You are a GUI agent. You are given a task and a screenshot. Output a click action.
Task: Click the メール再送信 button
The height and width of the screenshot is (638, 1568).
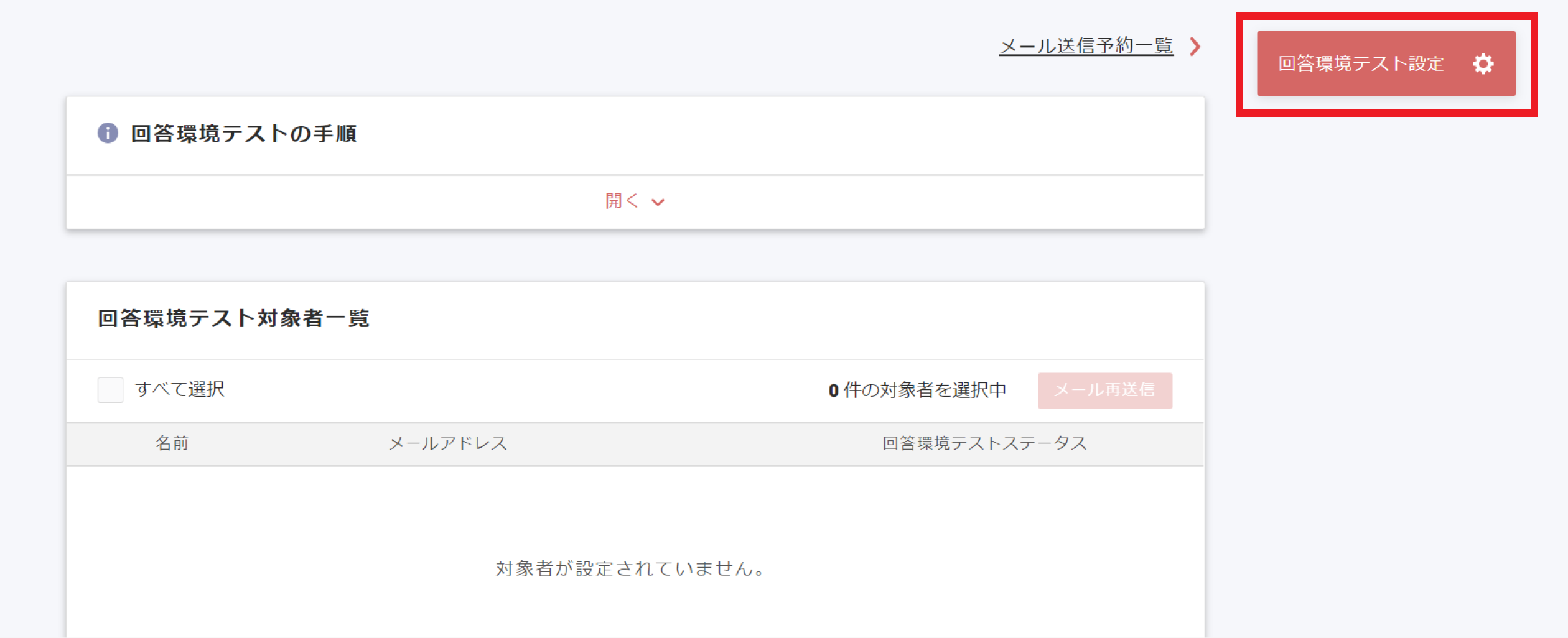1104,391
